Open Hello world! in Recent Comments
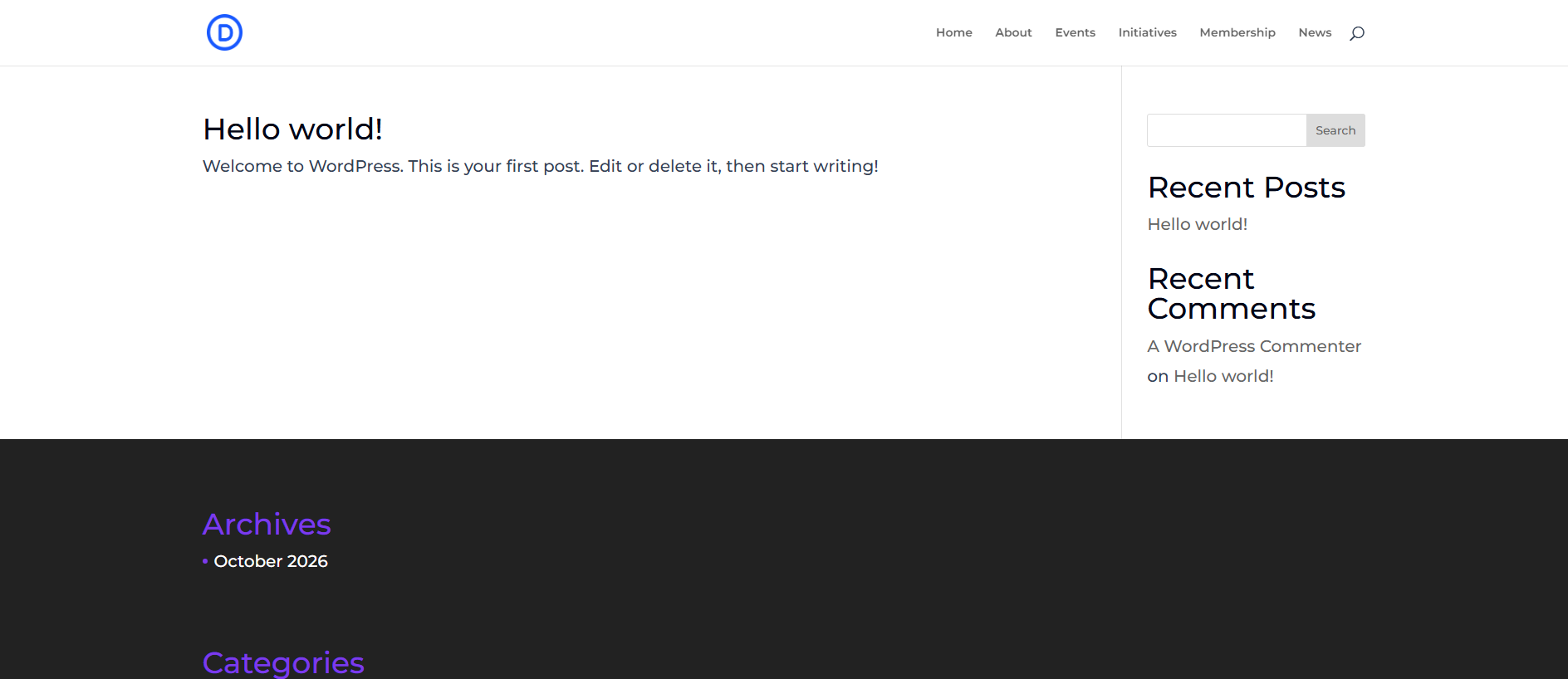Screen dimensions: 1568x679 pos(1223,376)
